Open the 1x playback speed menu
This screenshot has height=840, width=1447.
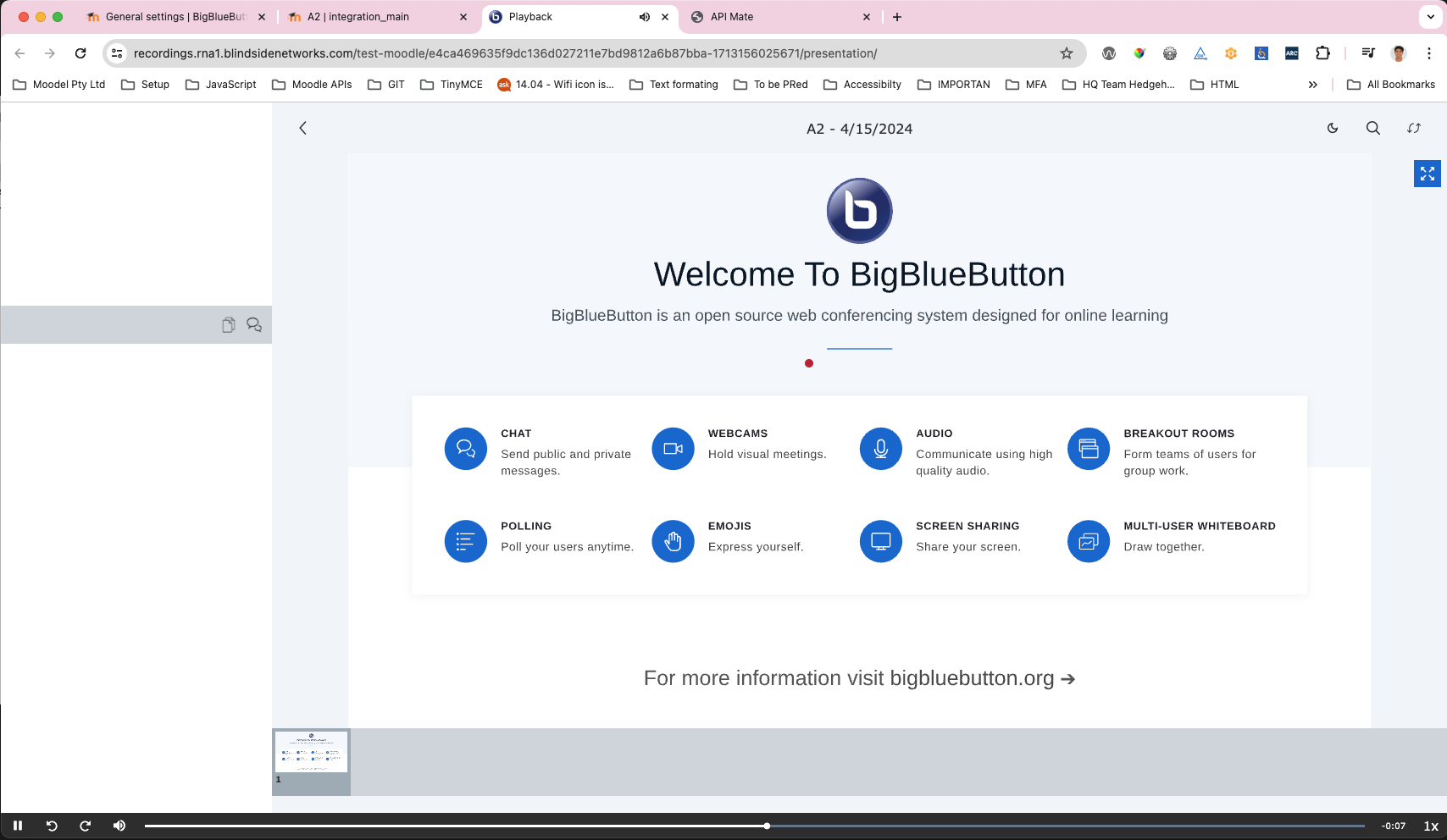point(1431,826)
